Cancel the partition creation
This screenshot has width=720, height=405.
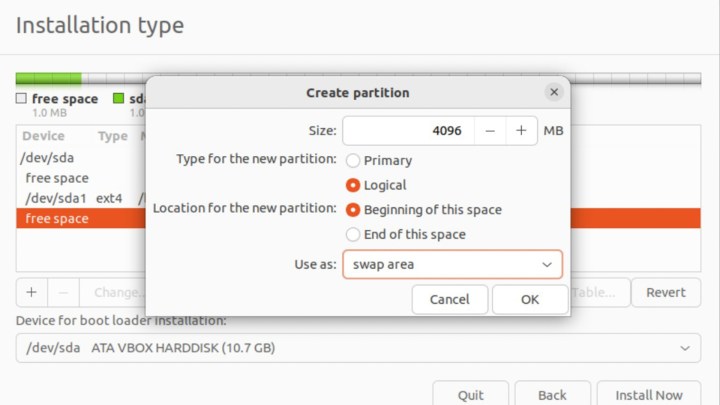tap(449, 299)
